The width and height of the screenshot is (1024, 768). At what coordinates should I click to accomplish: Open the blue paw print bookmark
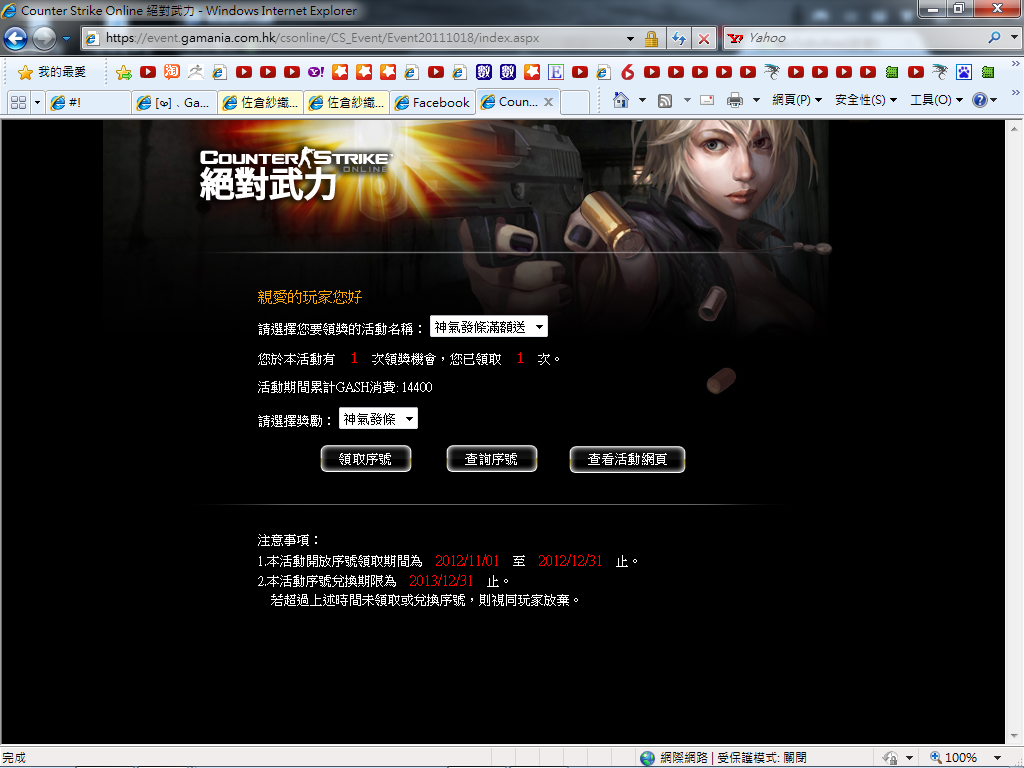pos(964,72)
